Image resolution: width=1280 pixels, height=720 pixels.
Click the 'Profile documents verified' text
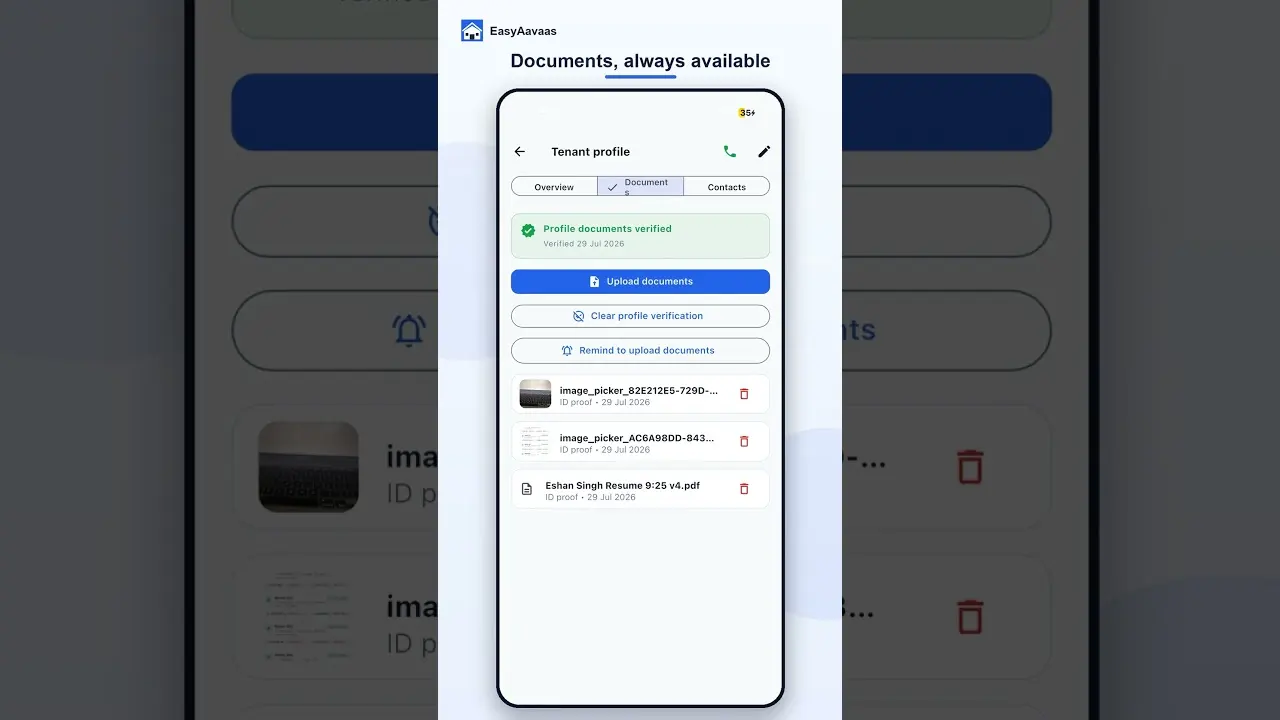[x=607, y=229]
